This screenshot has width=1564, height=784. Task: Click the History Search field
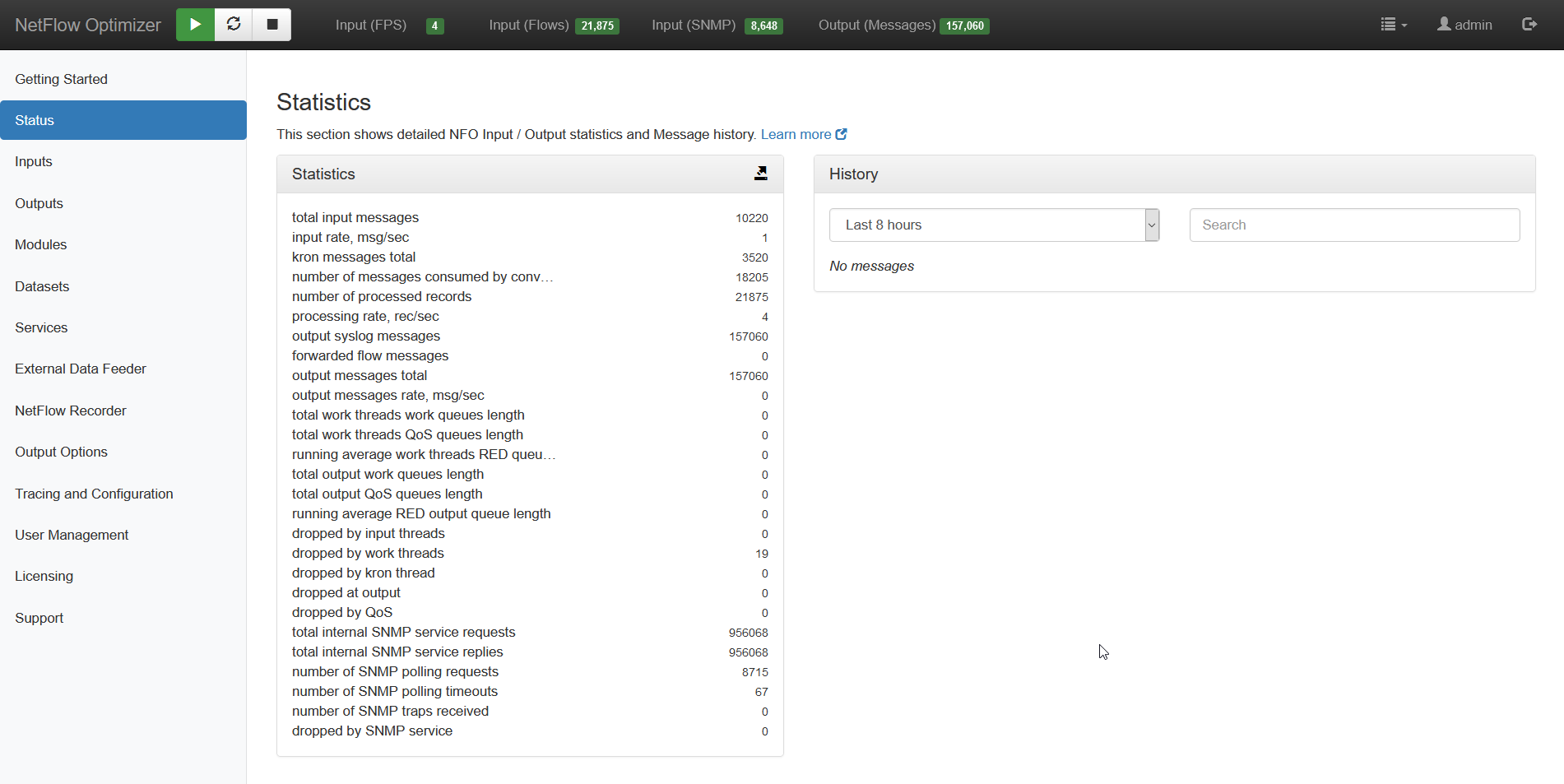click(1354, 225)
